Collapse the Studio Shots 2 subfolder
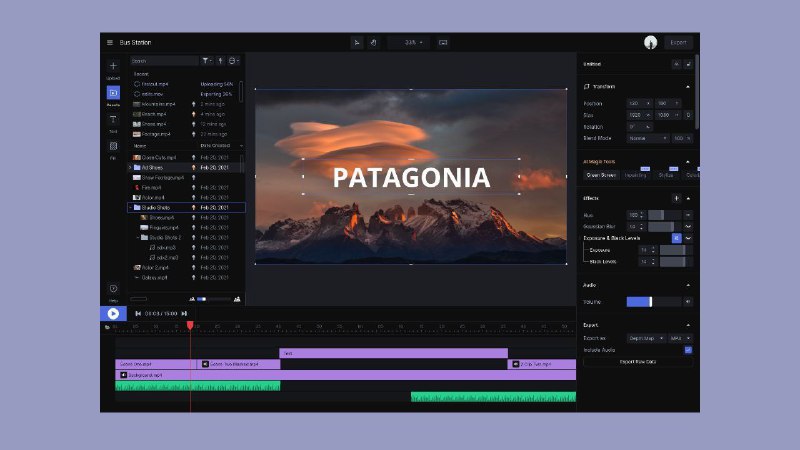The height and width of the screenshot is (450, 800). 138,238
